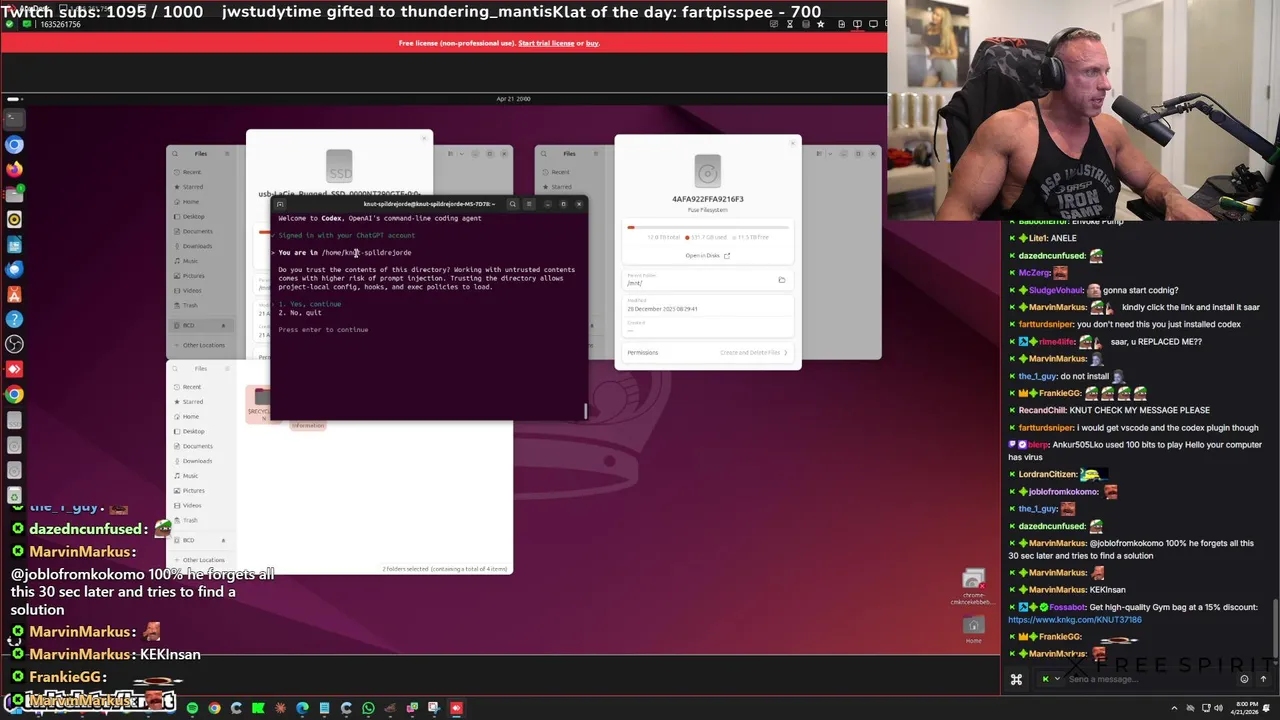This screenshot has width=1280, height=720.
Task: Expand view options arrow in the top-right Files window
Action: click(x=830, y=154)
